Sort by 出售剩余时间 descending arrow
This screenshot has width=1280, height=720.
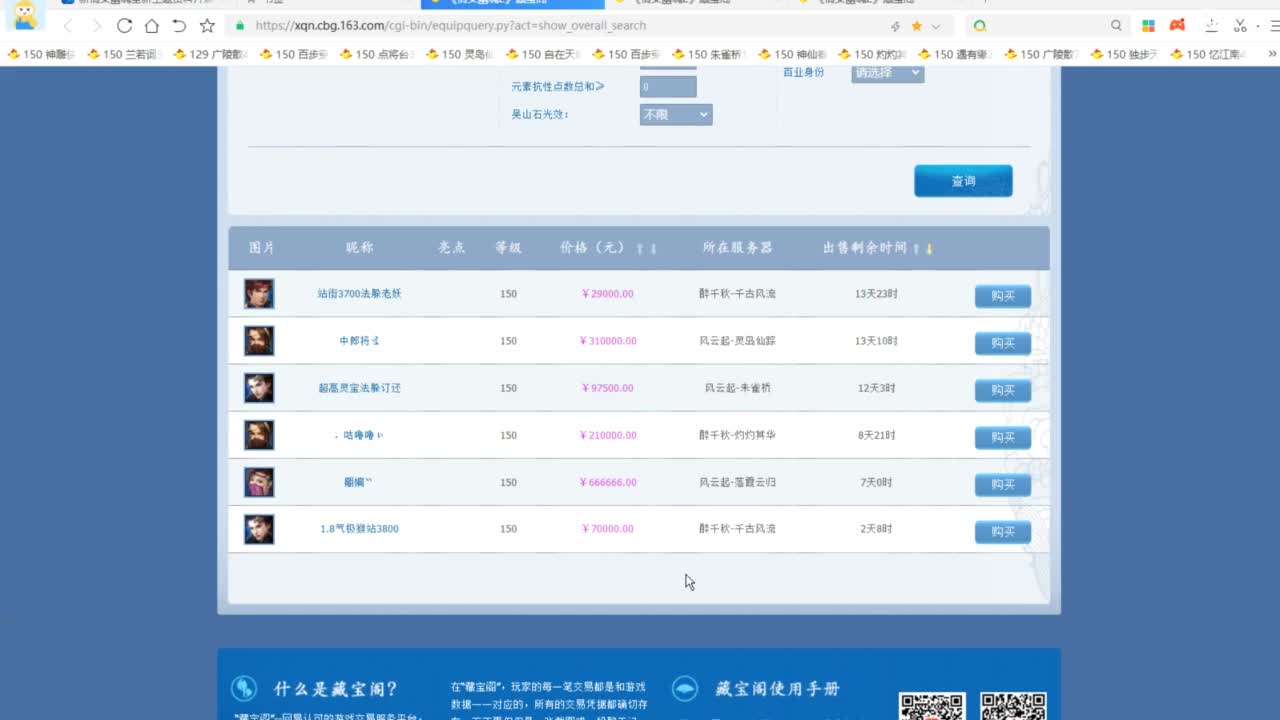929,249
